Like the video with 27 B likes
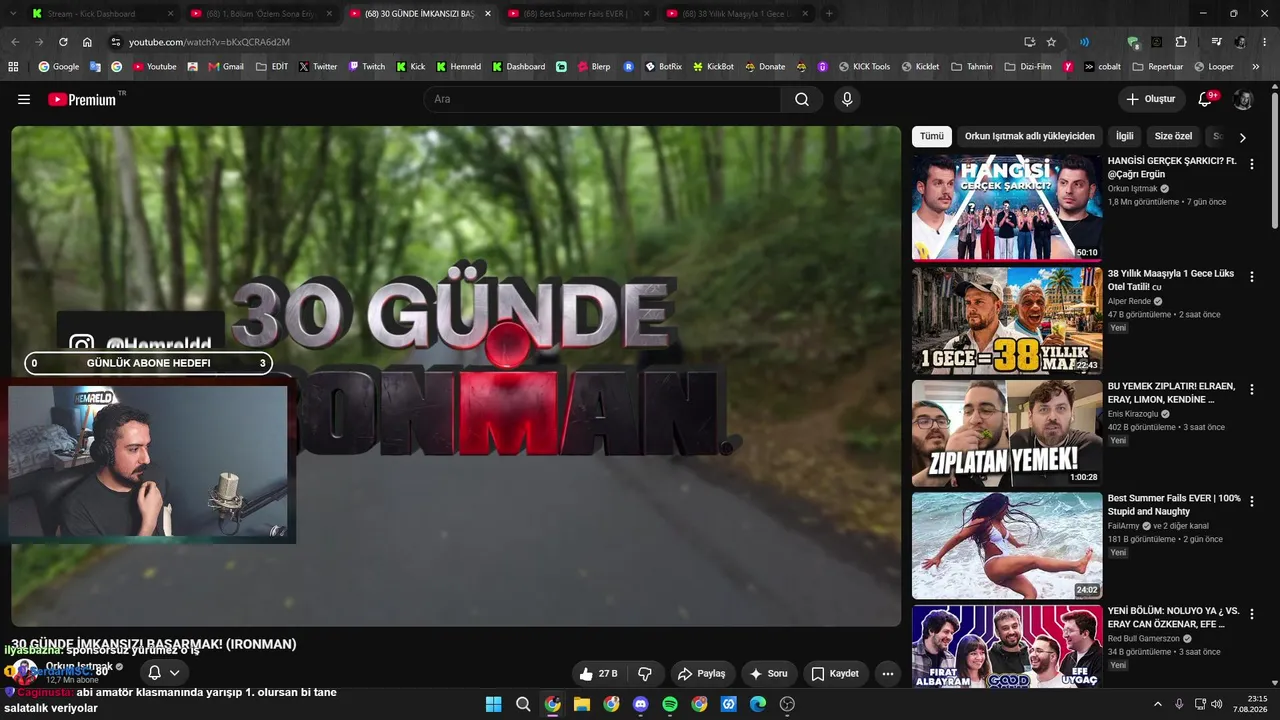The width and height of the screenshot is (1280, 720). (600, 674)
